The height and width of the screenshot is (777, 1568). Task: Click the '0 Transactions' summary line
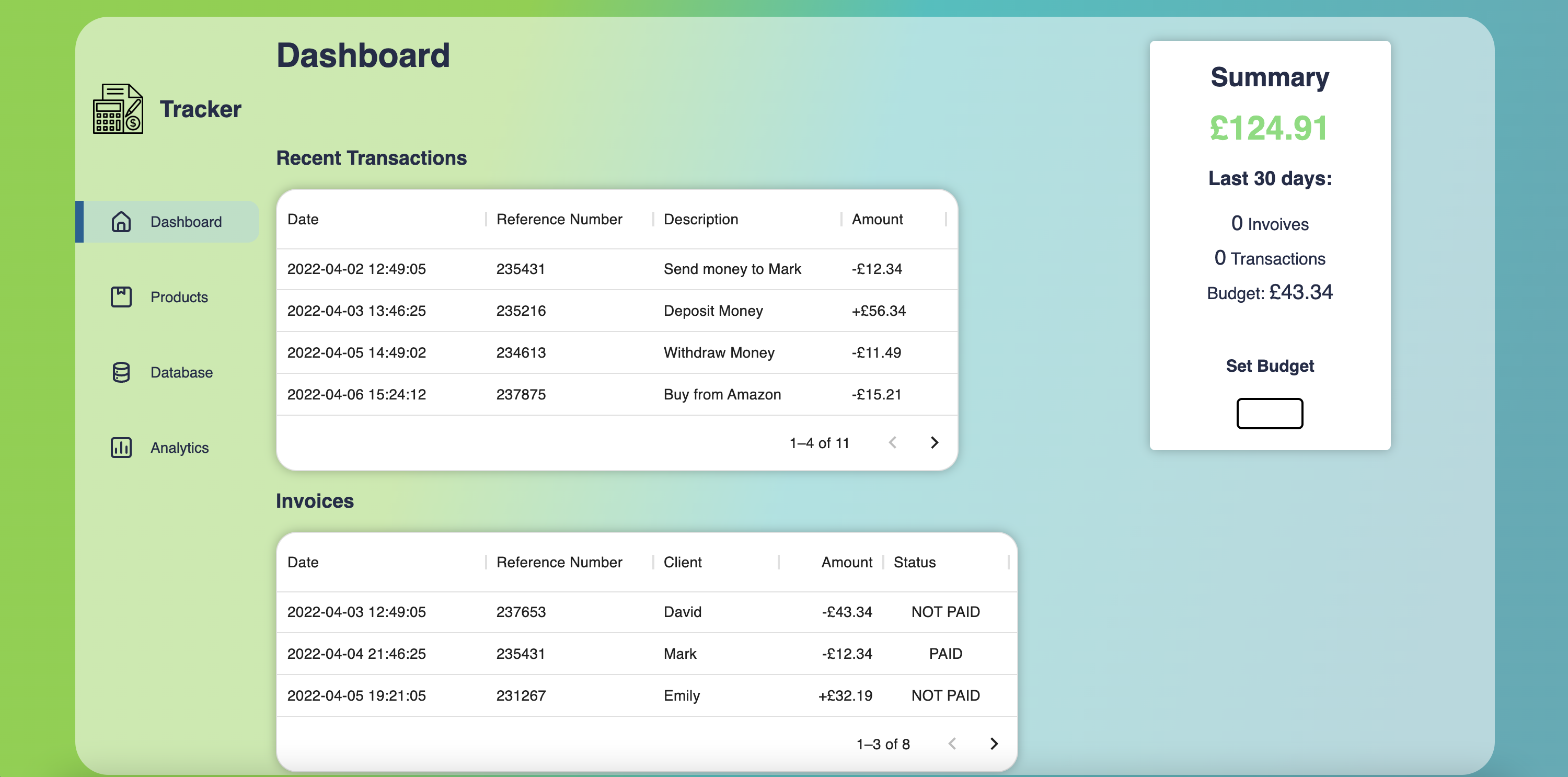point(1270,258)
